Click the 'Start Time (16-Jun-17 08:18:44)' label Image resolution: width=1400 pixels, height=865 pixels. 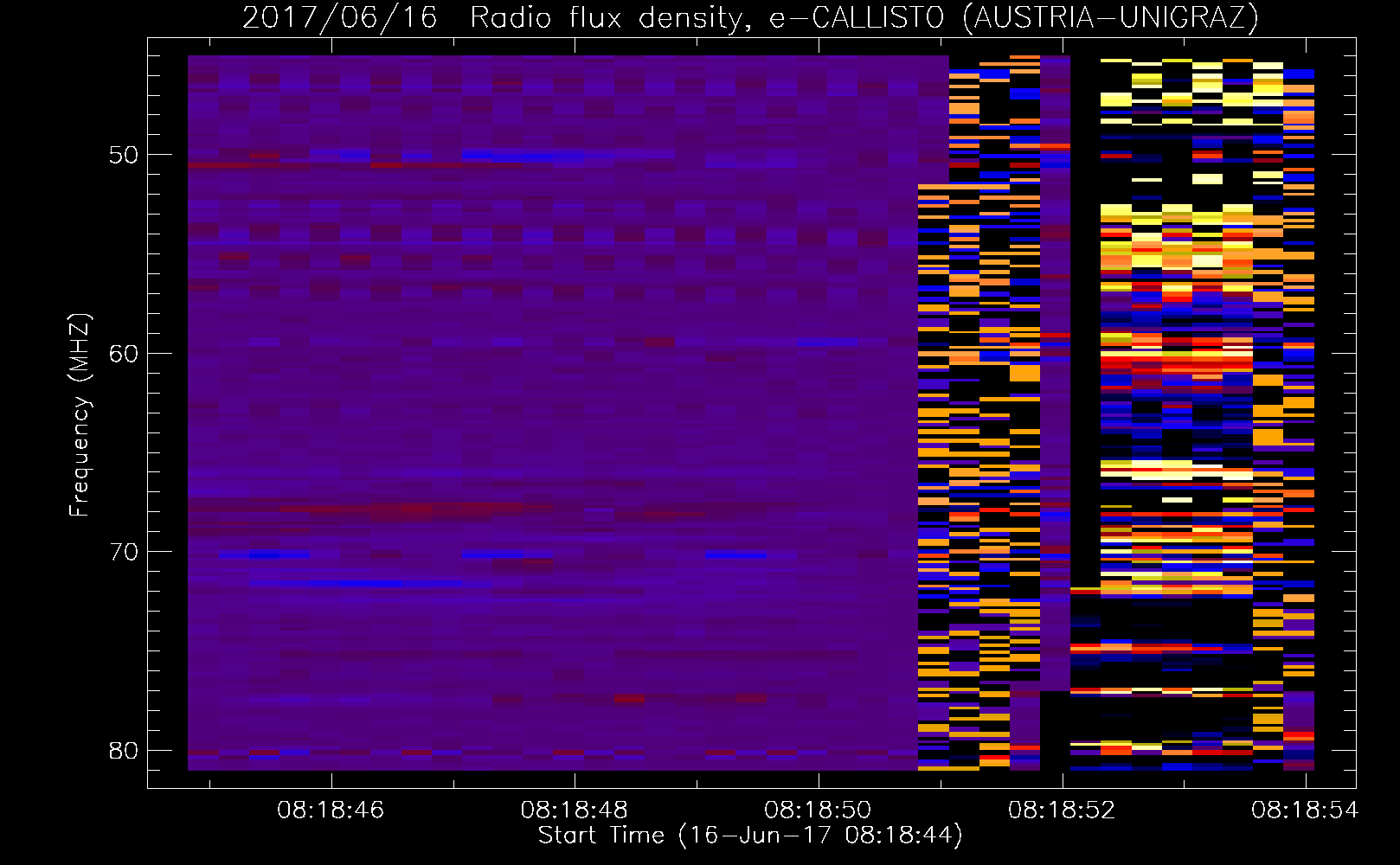[750, 836]
